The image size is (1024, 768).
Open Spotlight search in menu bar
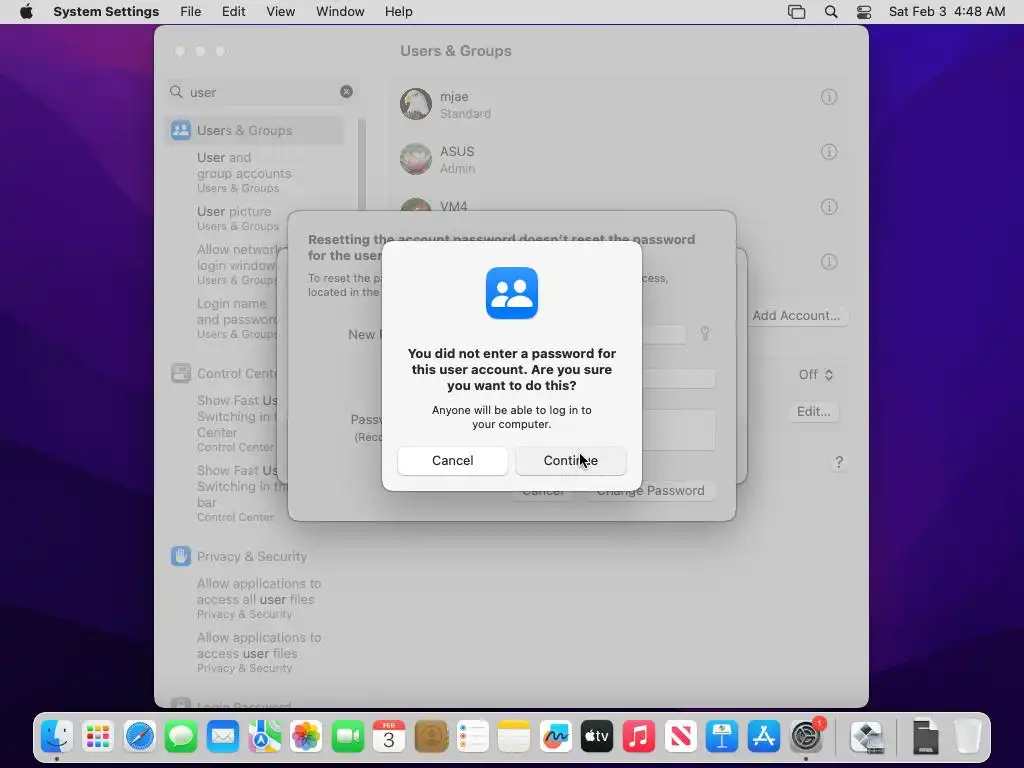coord(831,12)
